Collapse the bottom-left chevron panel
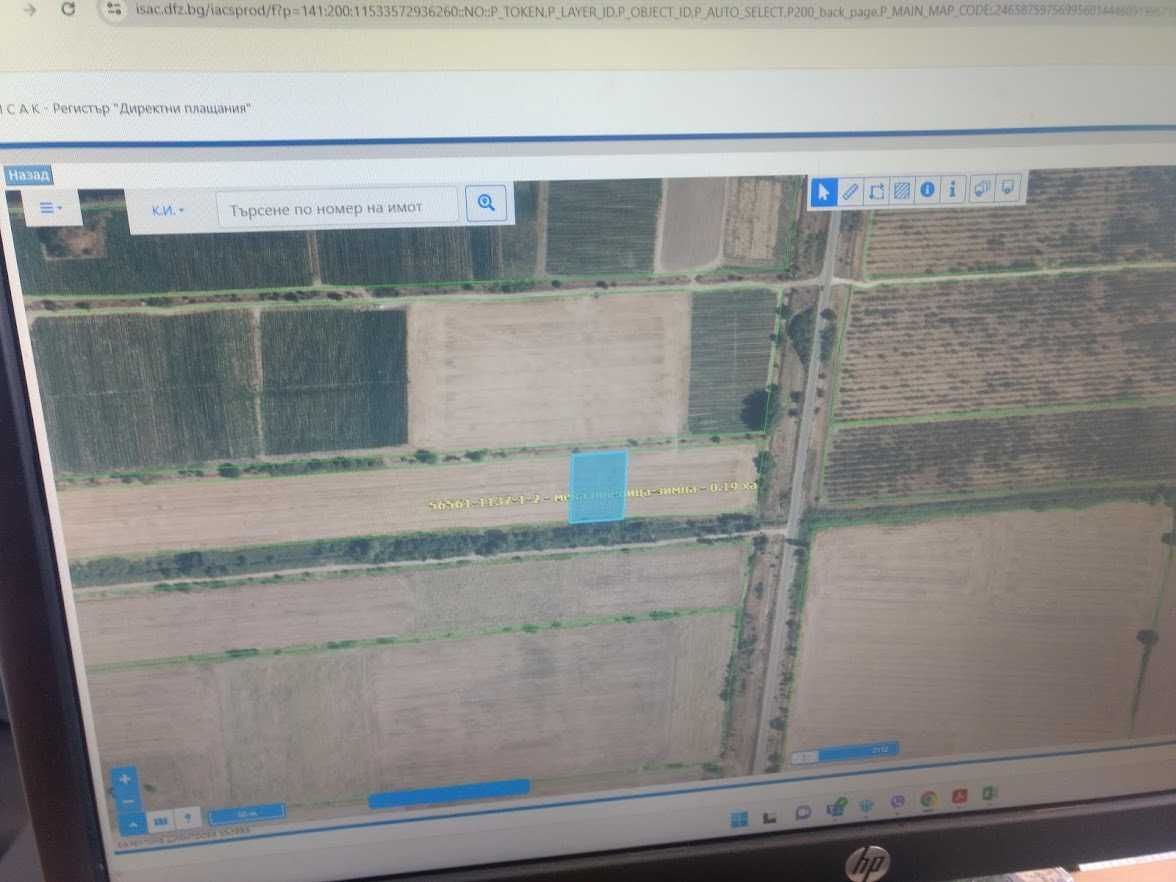Screen dimensions: 1176x882 132,824
